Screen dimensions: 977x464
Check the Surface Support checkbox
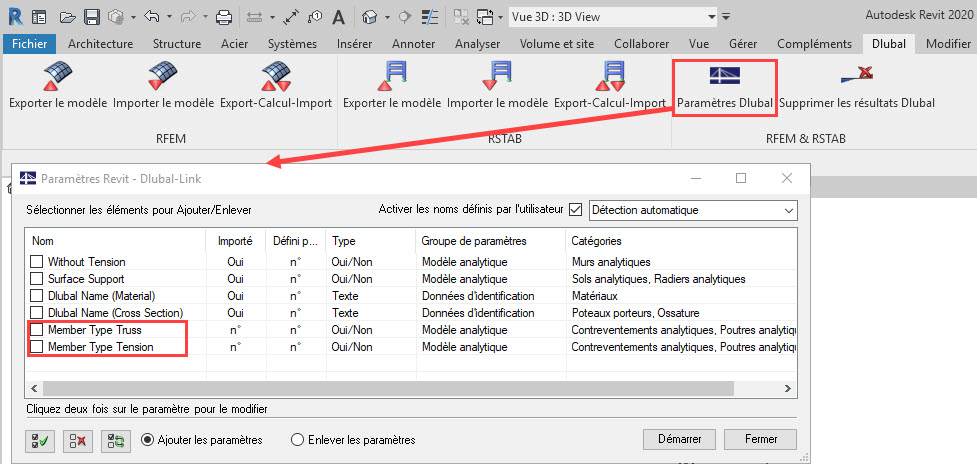pos(37,278)
